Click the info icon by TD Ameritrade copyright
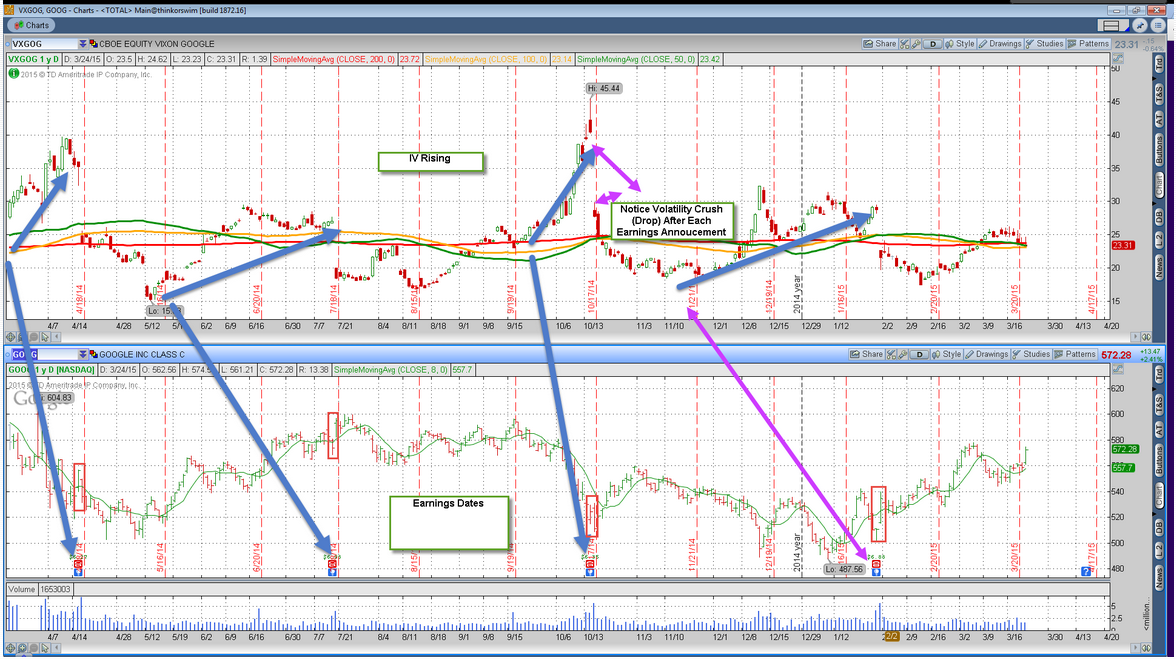Image resolution: width=1176 pixels, height=659 pixels. [x=14, y=73]
